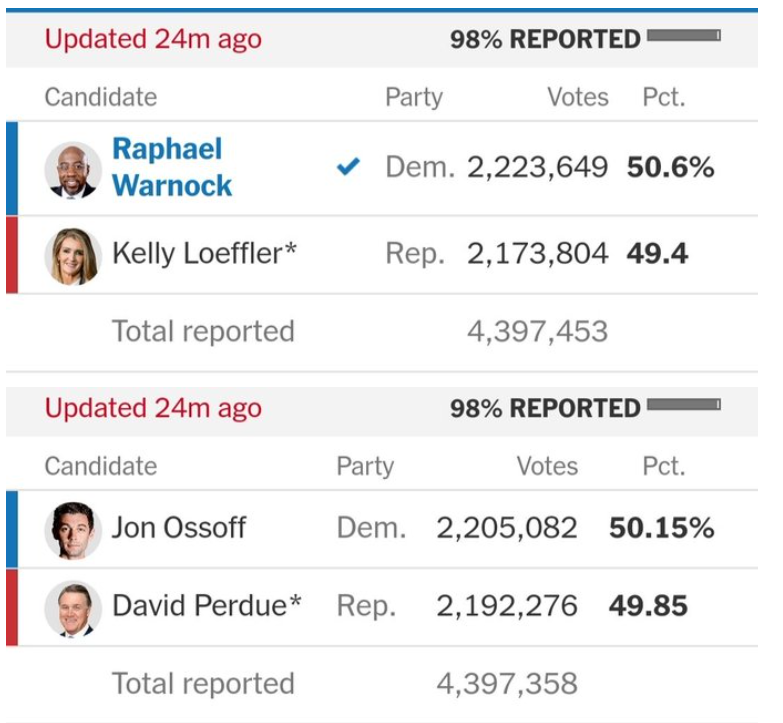Click the top race's reporting progress bar

[x=684, y=36]
